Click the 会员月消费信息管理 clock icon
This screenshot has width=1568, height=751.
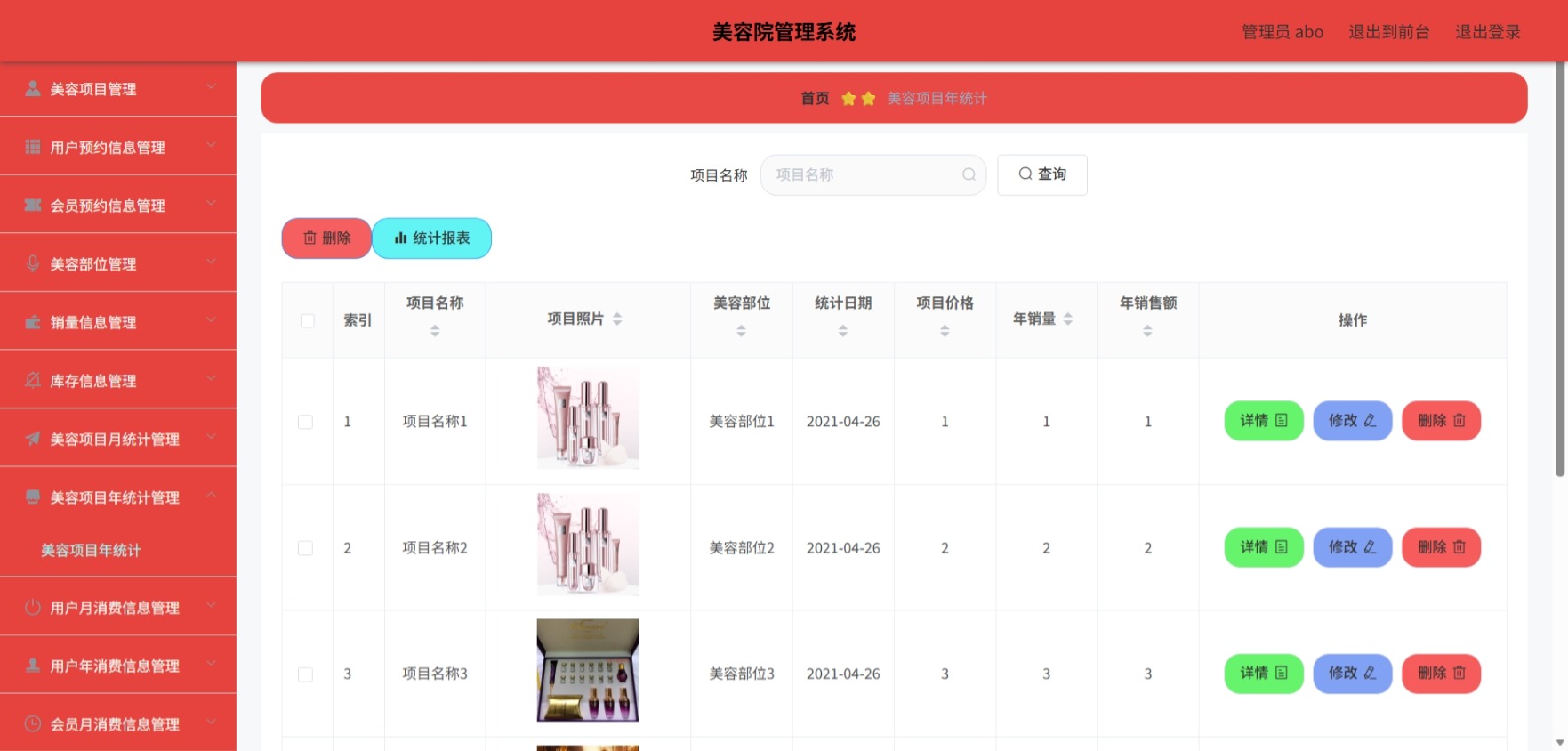[x=33, y=723]
